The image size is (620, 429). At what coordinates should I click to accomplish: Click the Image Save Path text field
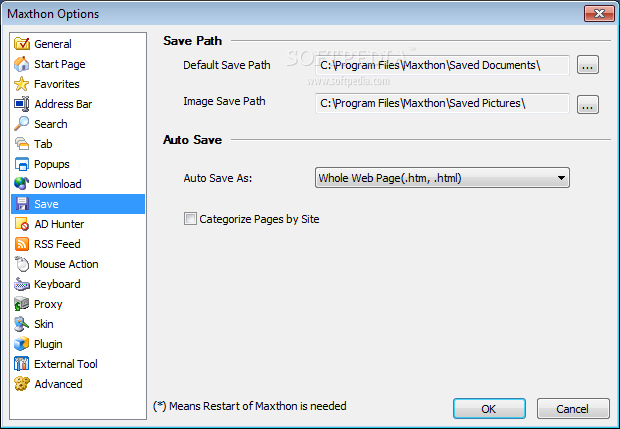(442, 103)
